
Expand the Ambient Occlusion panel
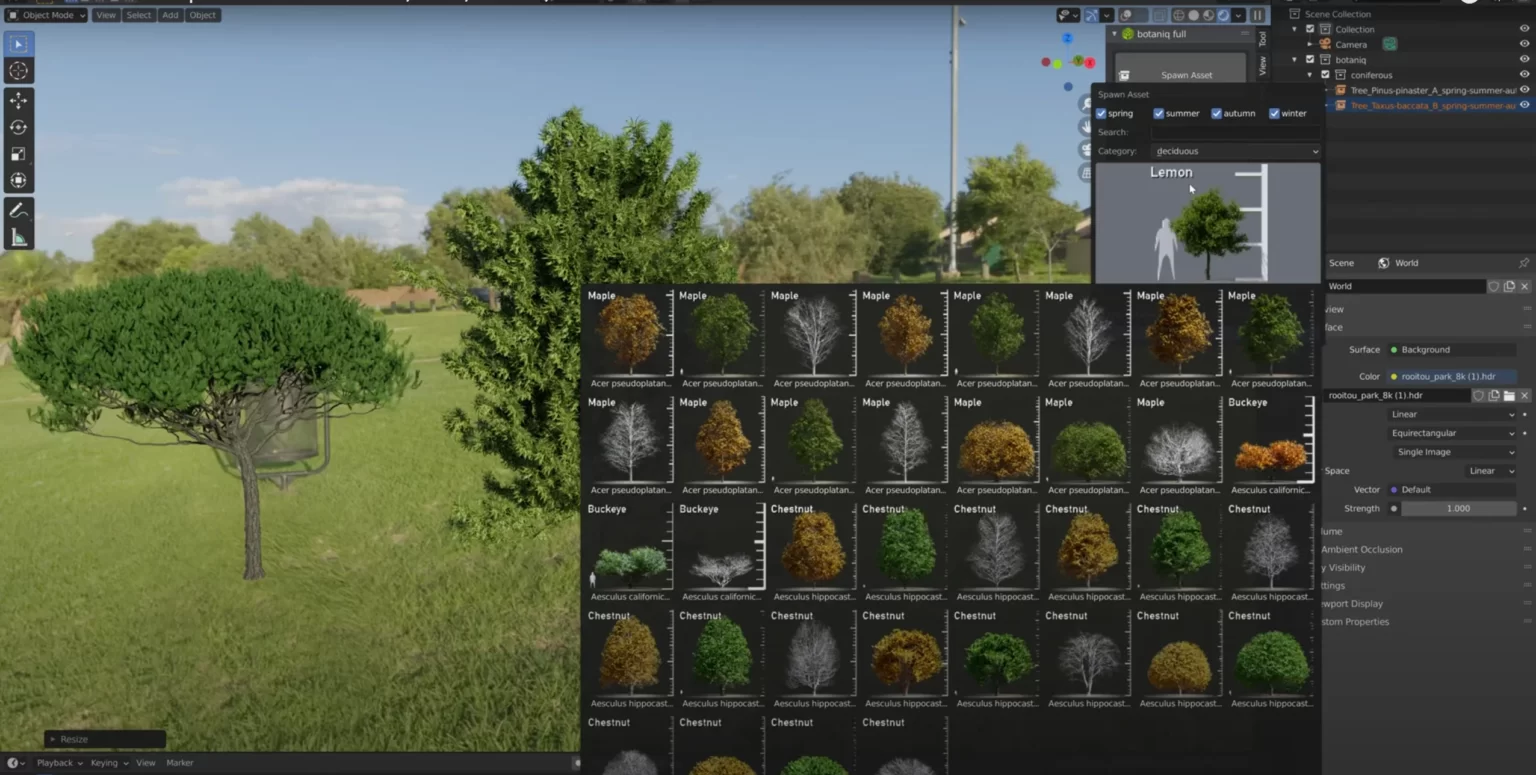click(1362, 550)
